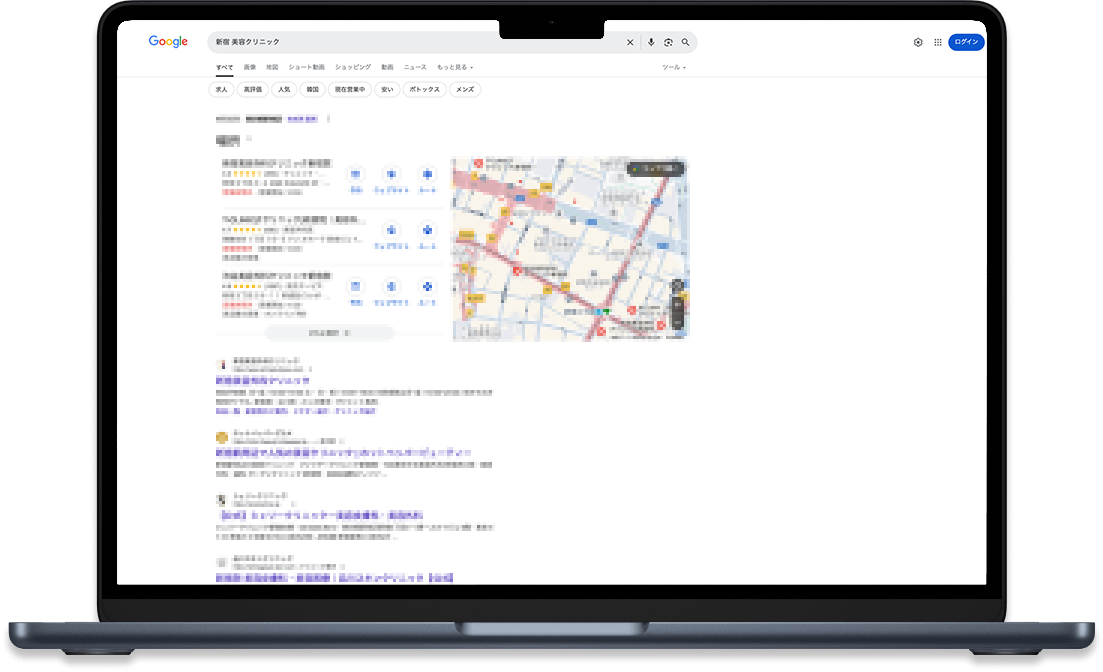Click the magnifying glass search icon
The height and width of the screenshot is (672, 1103).
(x=685, y=42)
